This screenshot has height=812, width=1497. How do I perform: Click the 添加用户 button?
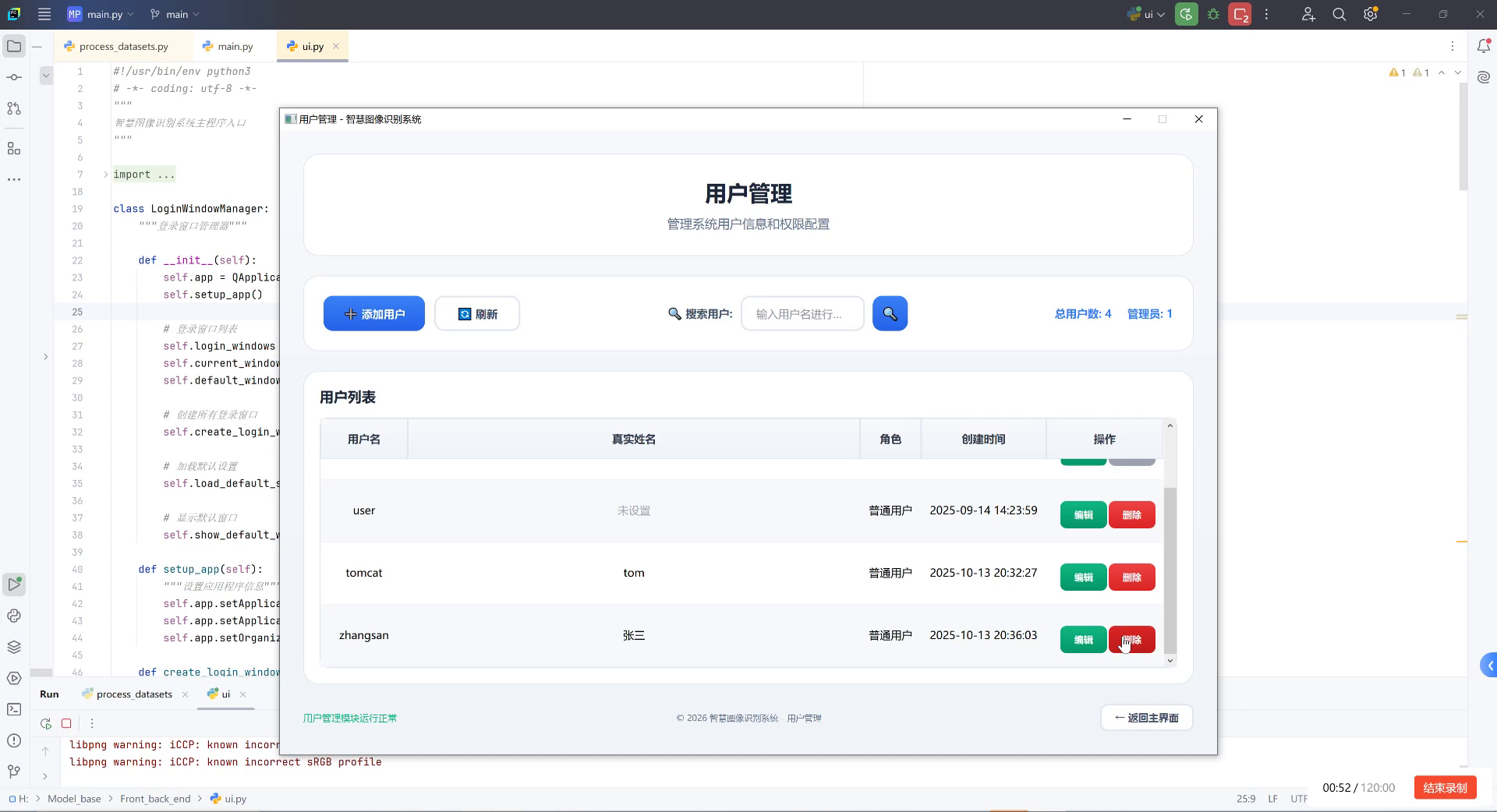tap(374, 313)
